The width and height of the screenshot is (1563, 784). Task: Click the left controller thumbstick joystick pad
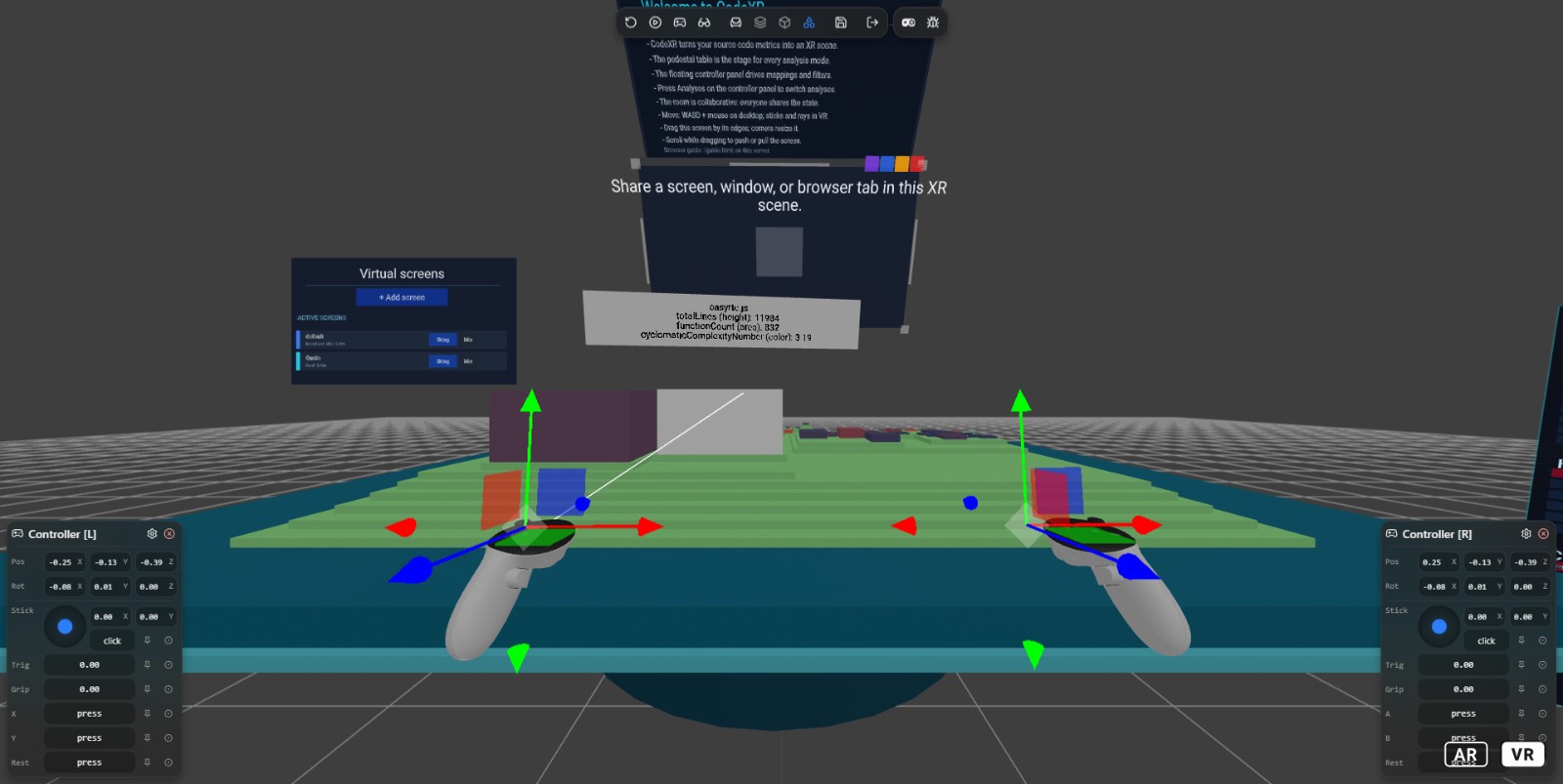point(64,627)
